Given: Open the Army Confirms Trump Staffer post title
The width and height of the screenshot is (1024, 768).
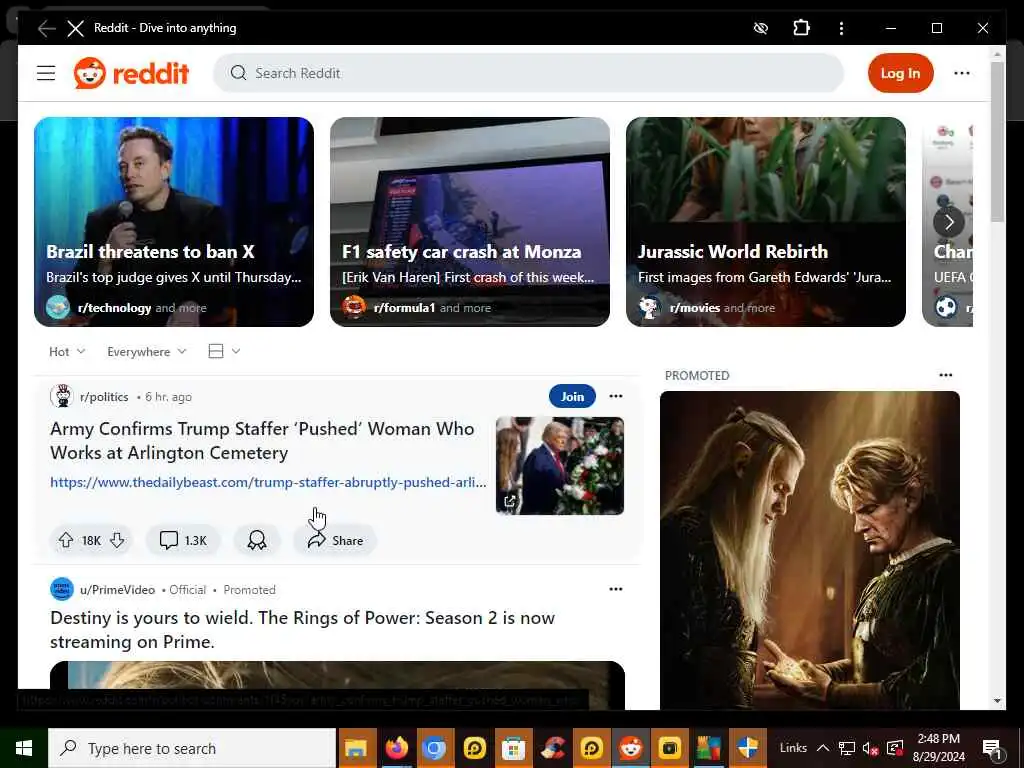Looking at the screenshot, I should (263, 441).
